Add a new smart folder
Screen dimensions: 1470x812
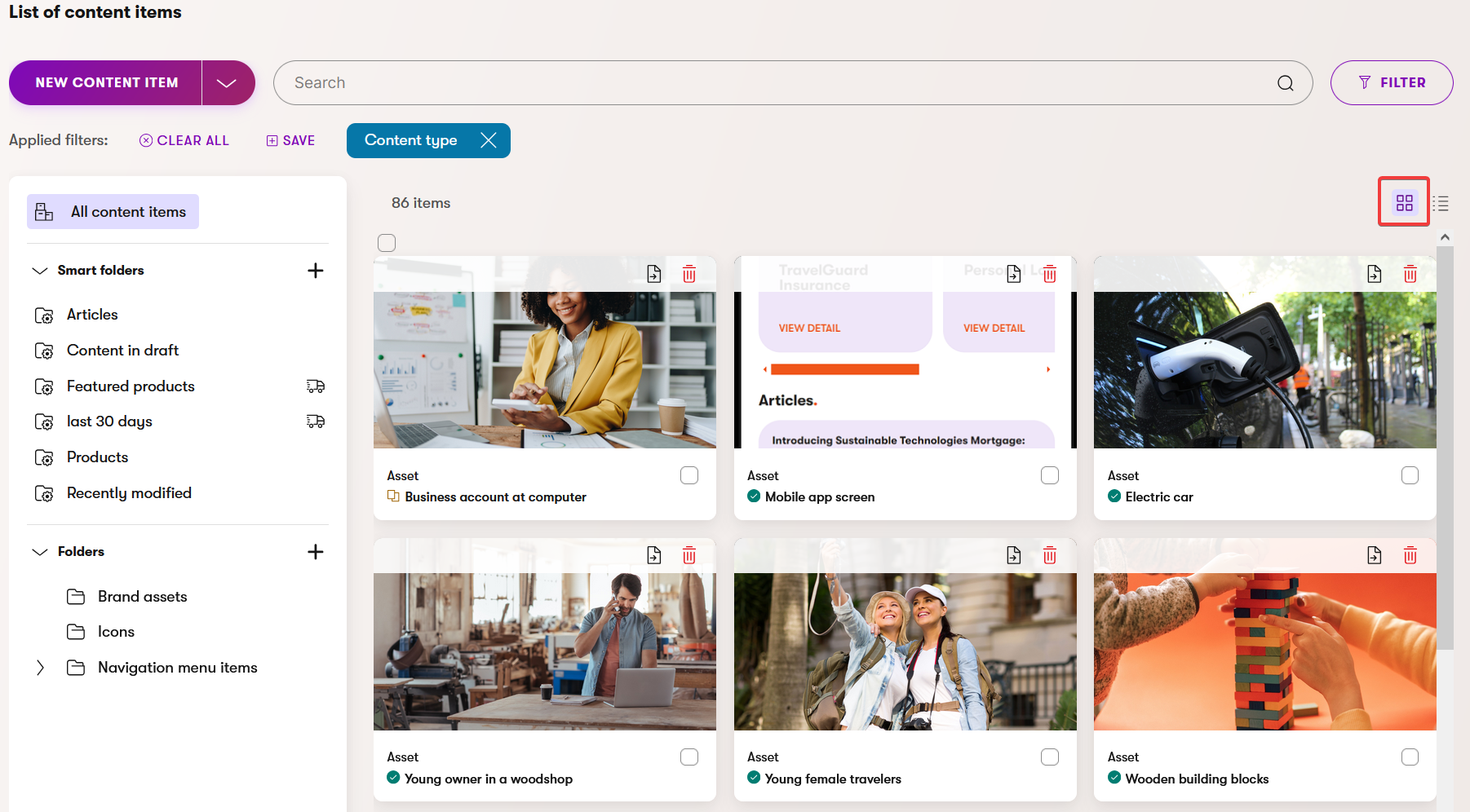point(316,271)
